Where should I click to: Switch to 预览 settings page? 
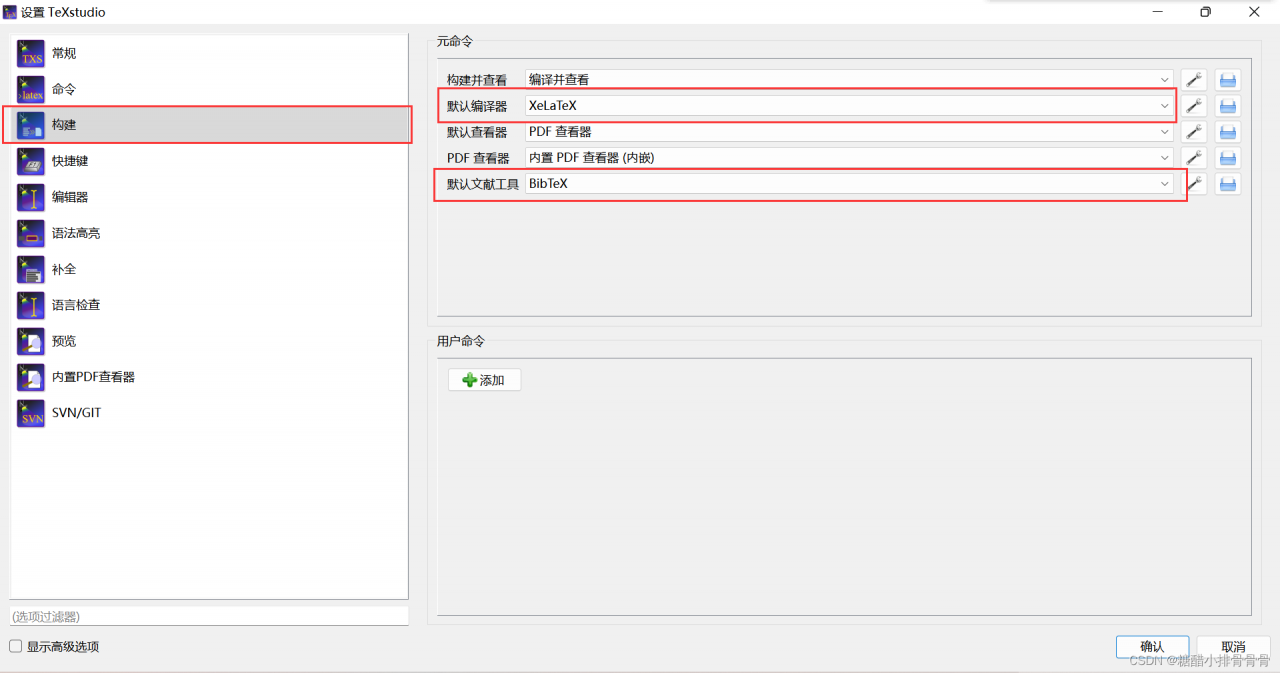click(209, 341)
